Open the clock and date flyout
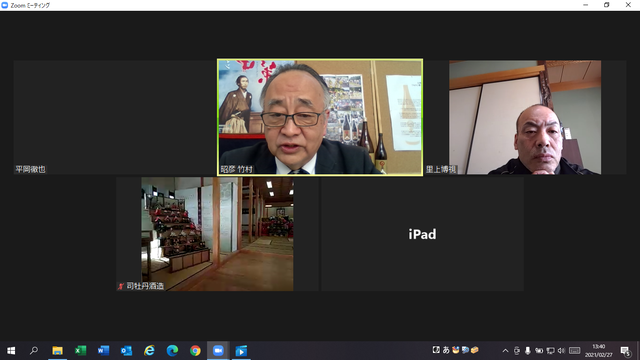 [x=599, y=351]
